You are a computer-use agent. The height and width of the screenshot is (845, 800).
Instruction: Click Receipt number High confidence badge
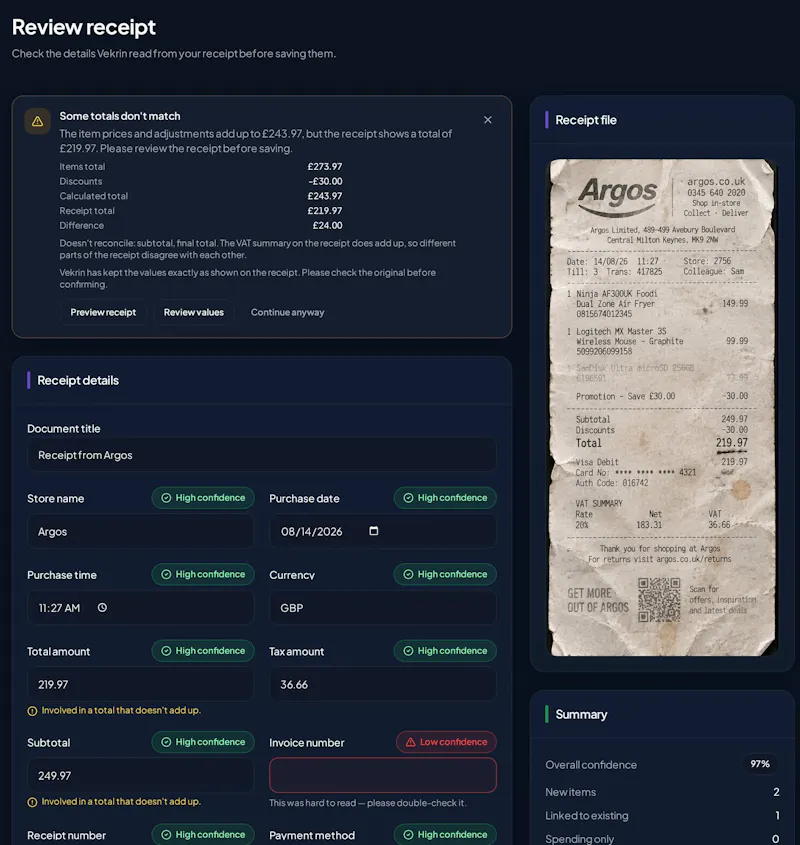coord(203,835)
